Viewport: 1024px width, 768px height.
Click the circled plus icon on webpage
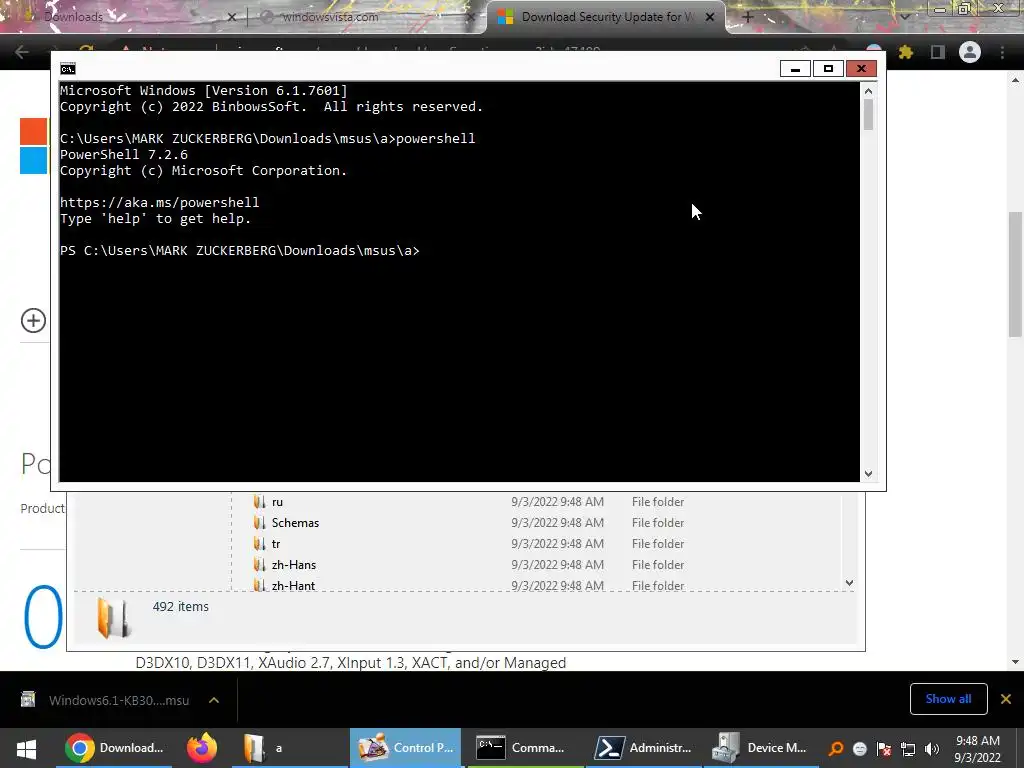pyautogui.click(x=33, y=320)
